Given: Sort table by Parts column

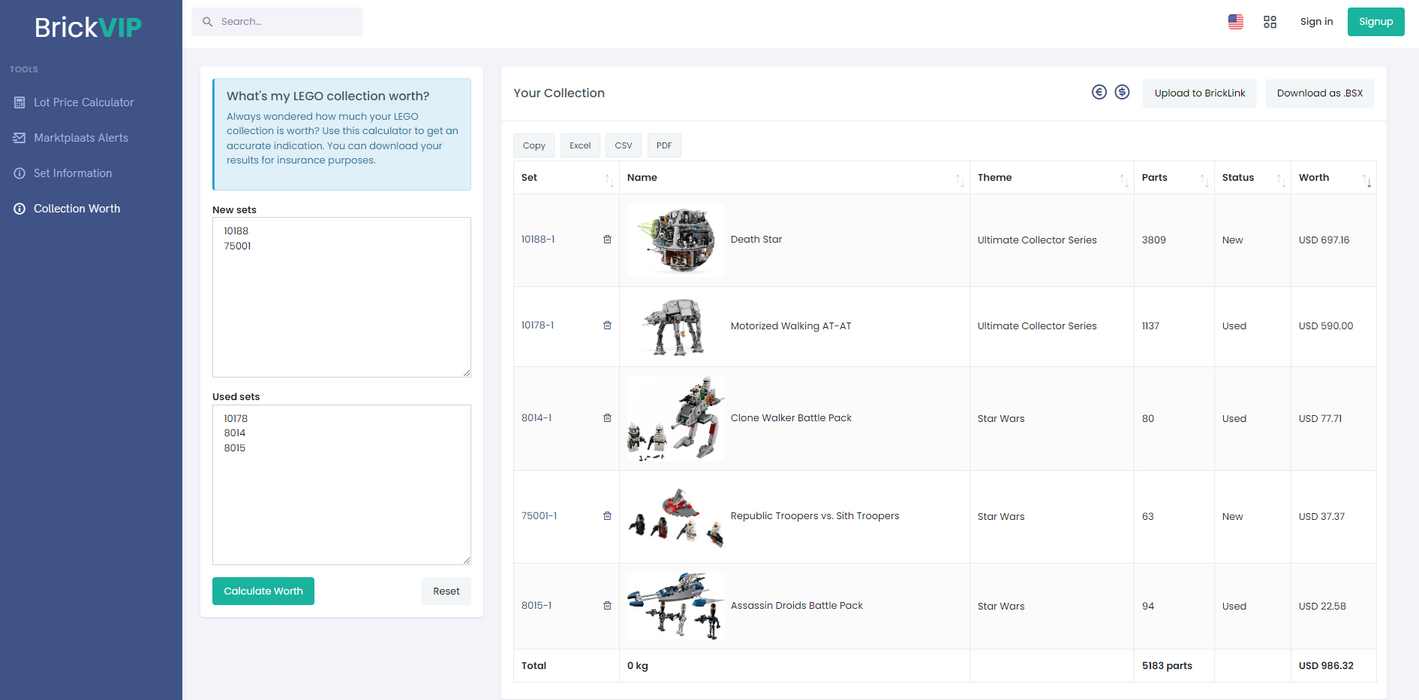Looking at the screenshot, I should [1174, 177].
